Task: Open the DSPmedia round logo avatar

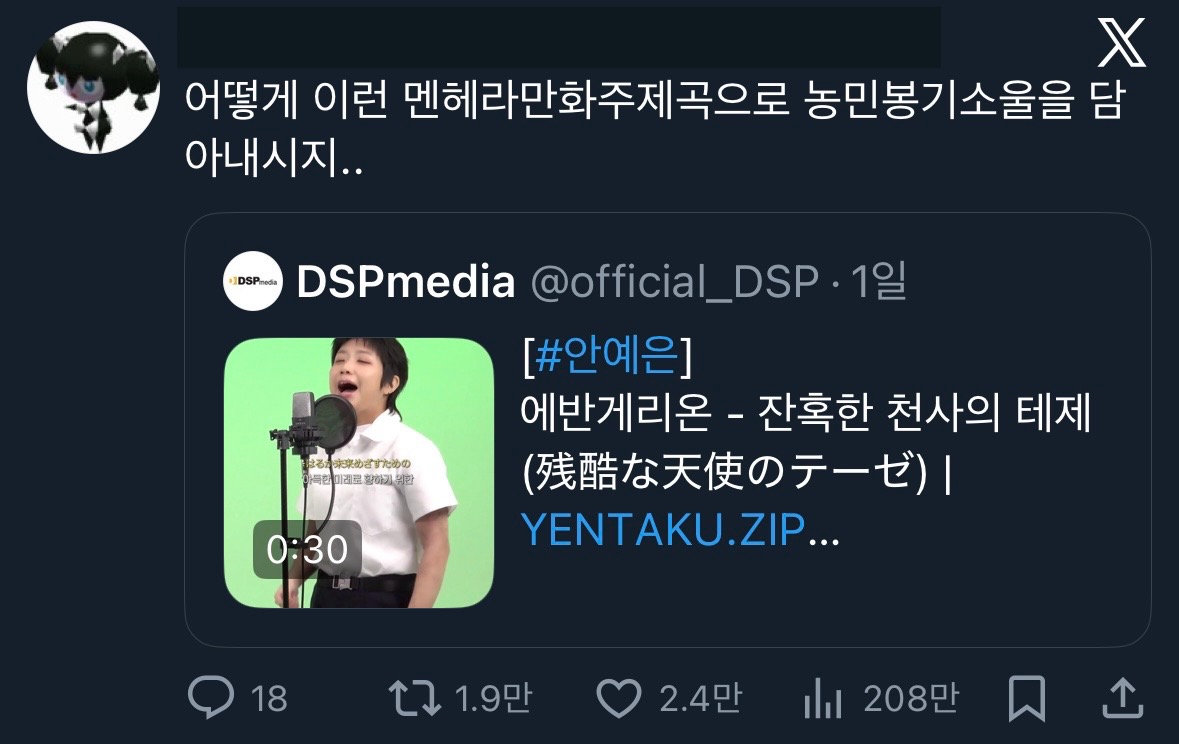Action: tap(253, 281)
